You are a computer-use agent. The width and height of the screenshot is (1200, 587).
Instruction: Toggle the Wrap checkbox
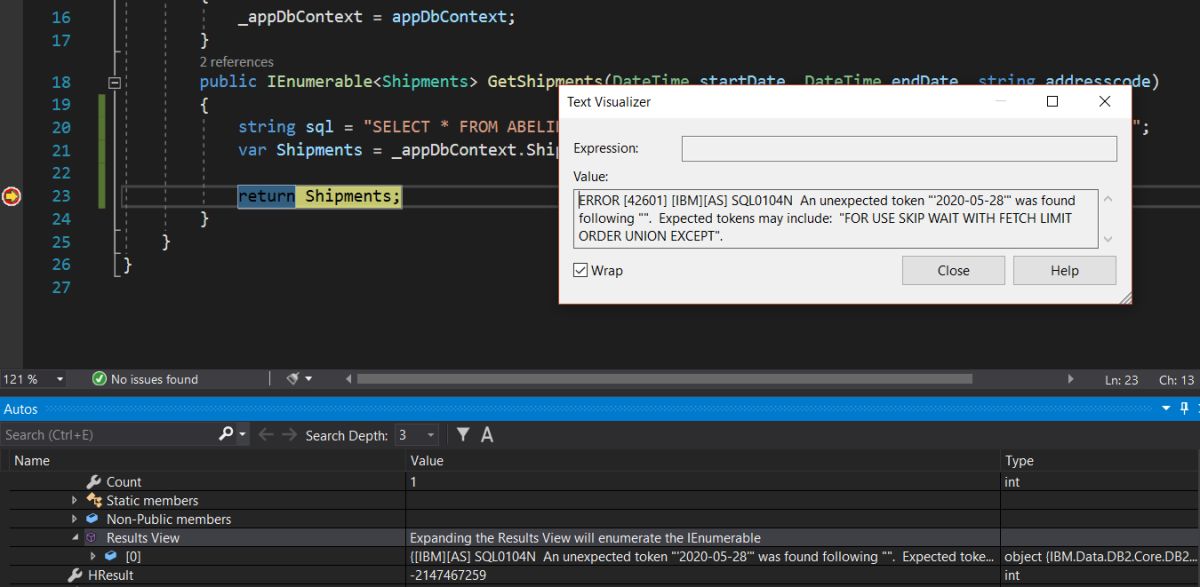580,270
